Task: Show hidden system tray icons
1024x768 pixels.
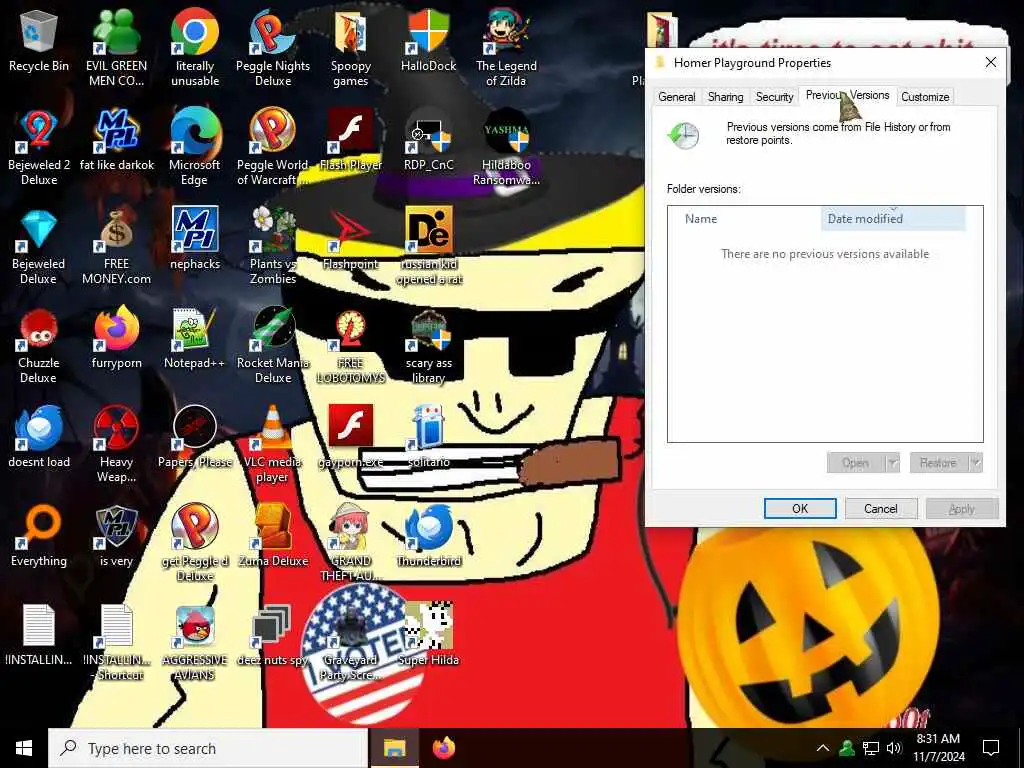Action: (823, 748)
